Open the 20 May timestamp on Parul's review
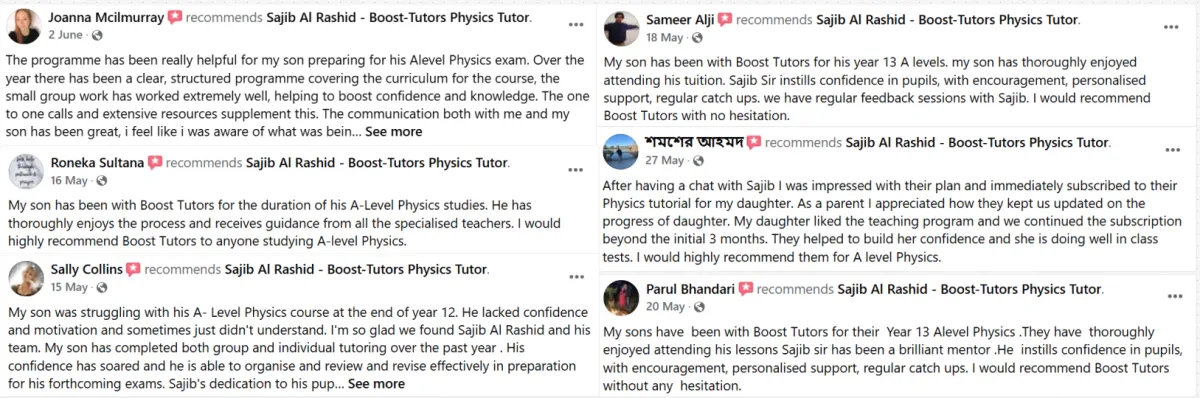 [x=665, y=307]
